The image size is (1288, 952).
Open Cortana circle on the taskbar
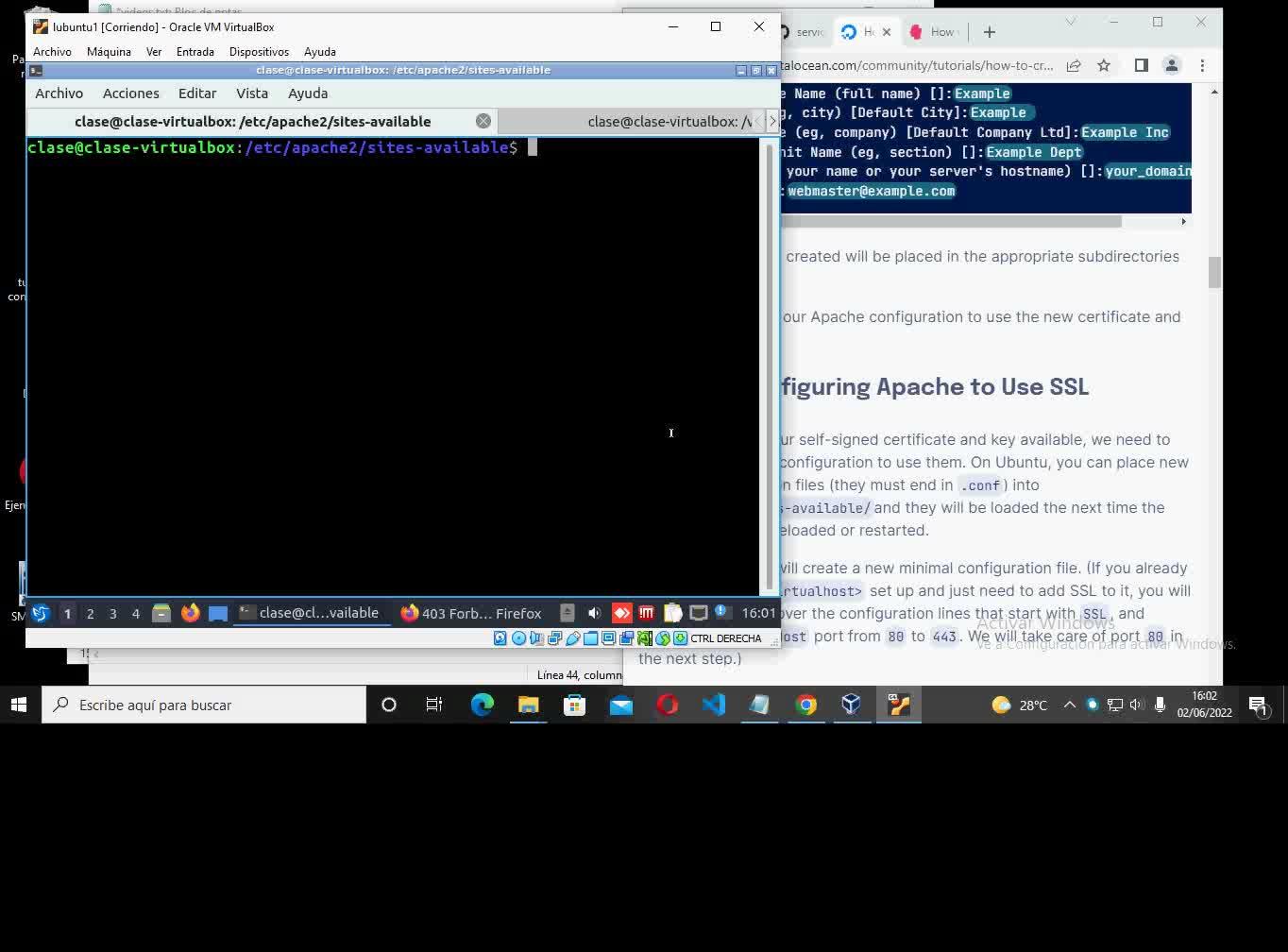coord(388,705)
